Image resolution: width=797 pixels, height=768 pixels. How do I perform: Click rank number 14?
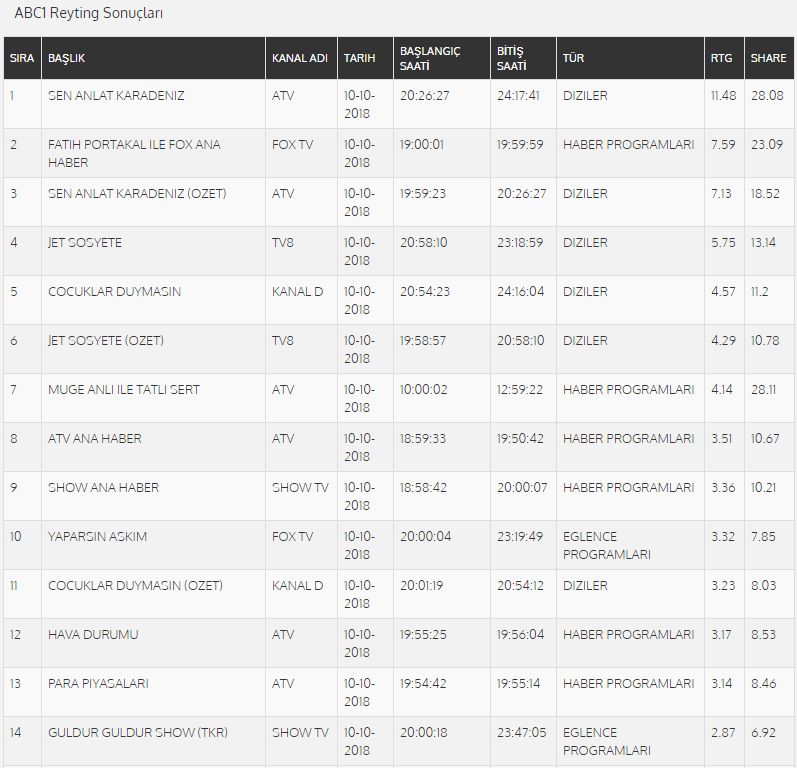[15, 733]
